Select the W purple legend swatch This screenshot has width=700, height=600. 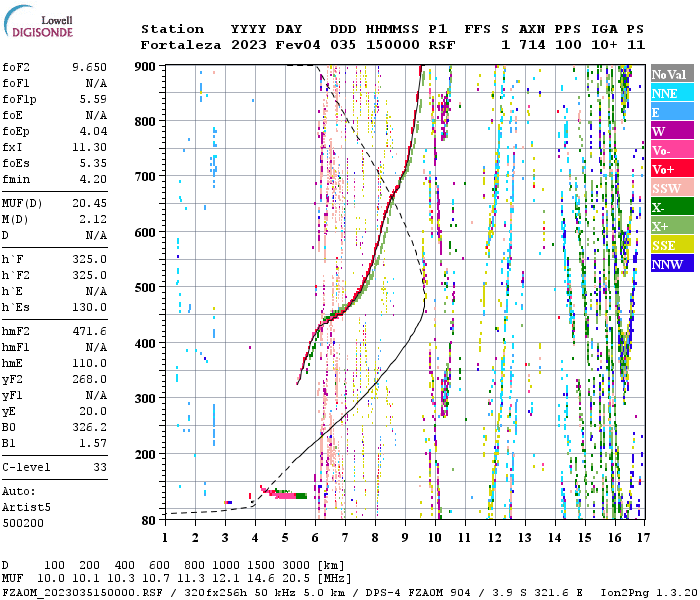point(672,131)
